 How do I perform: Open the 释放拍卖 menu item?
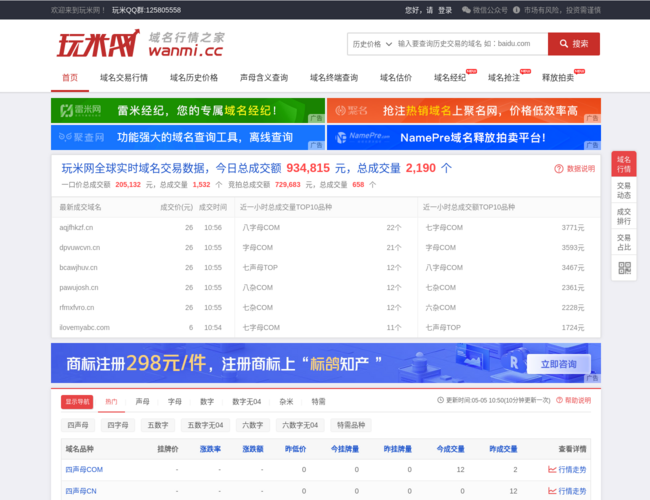[x=558, y=78]
